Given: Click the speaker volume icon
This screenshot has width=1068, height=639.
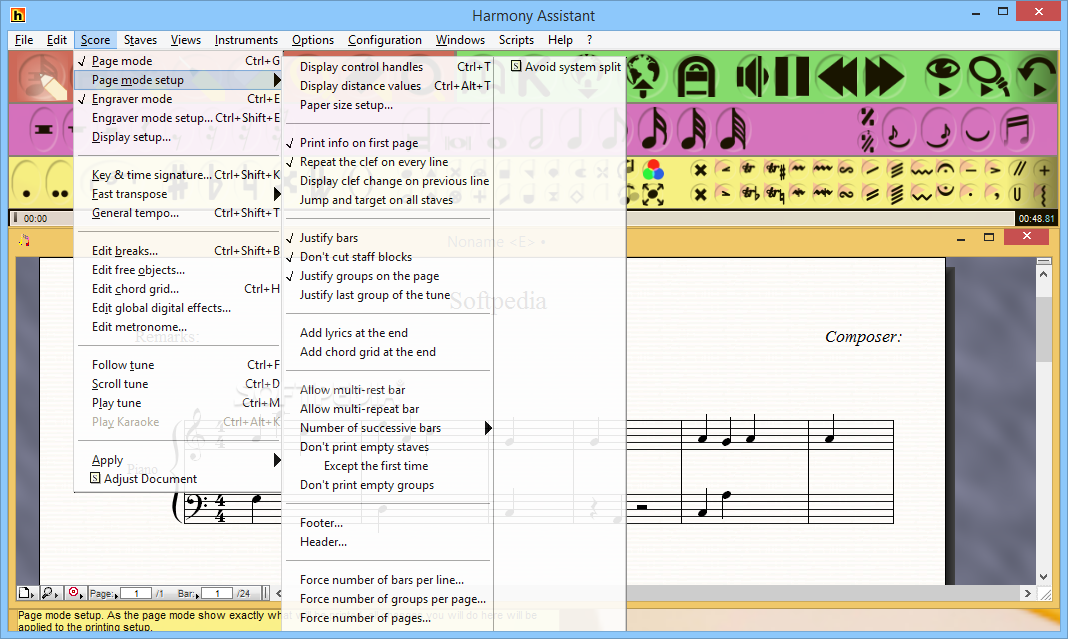Looking at the screenshot, I should pos(753,76).
